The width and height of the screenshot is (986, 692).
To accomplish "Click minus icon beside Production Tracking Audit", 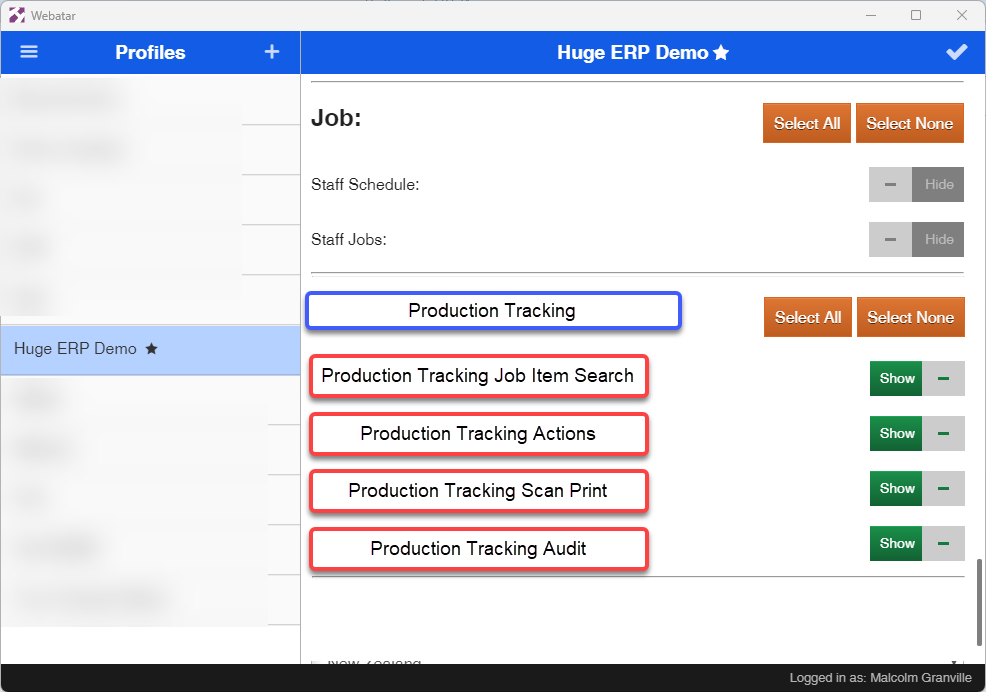I will pos(943,544).
